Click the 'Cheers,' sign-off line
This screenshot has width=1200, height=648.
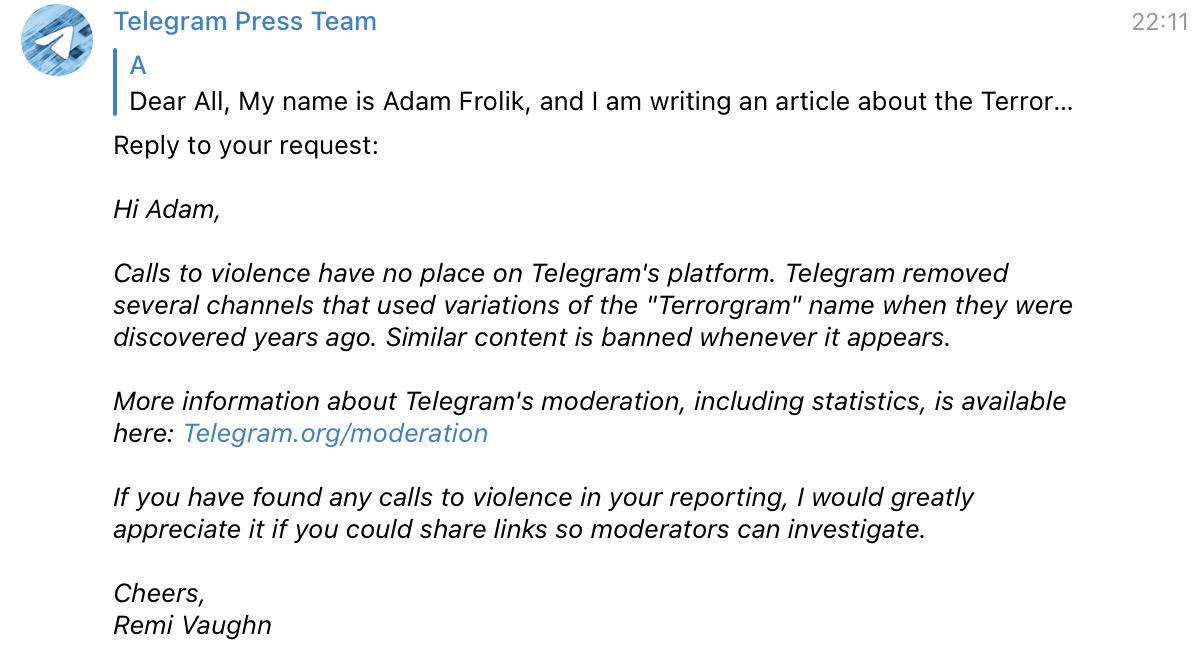pos(159,593)
